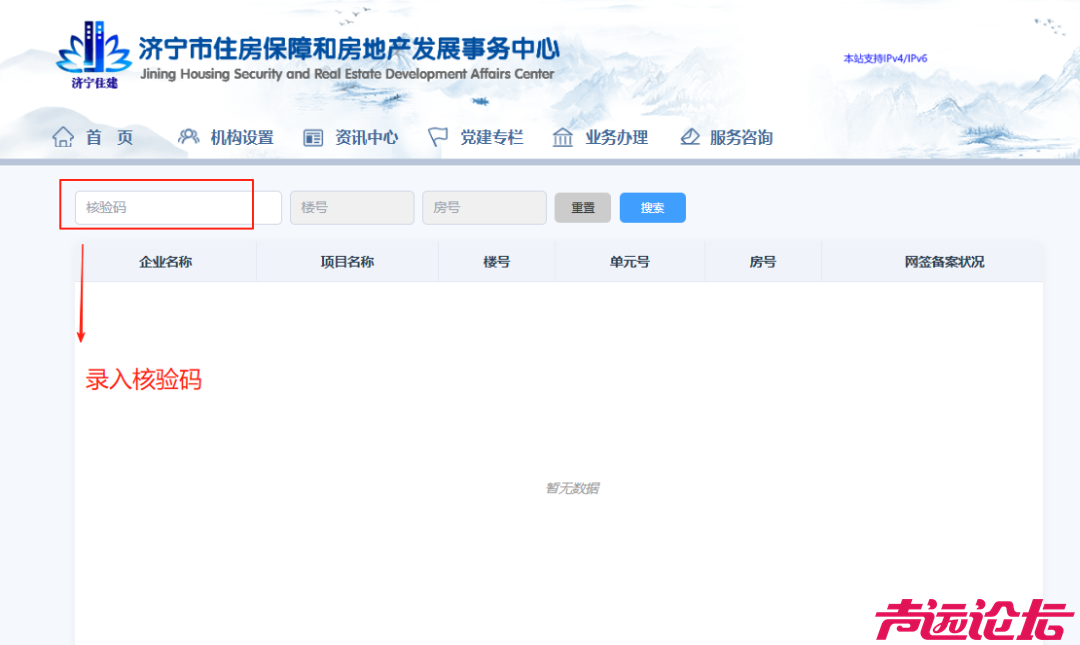
Task: Open the 机构设置 menu item
Action: (240, 137)
